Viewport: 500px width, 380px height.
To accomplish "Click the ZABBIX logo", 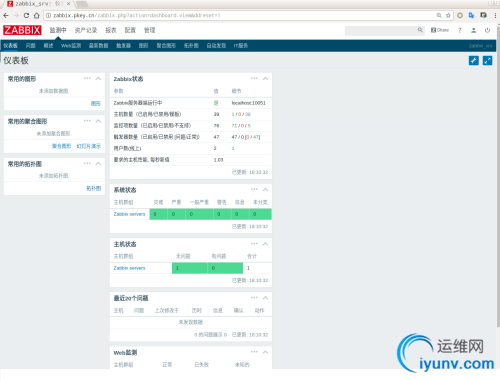I will [x=22, y=30].
